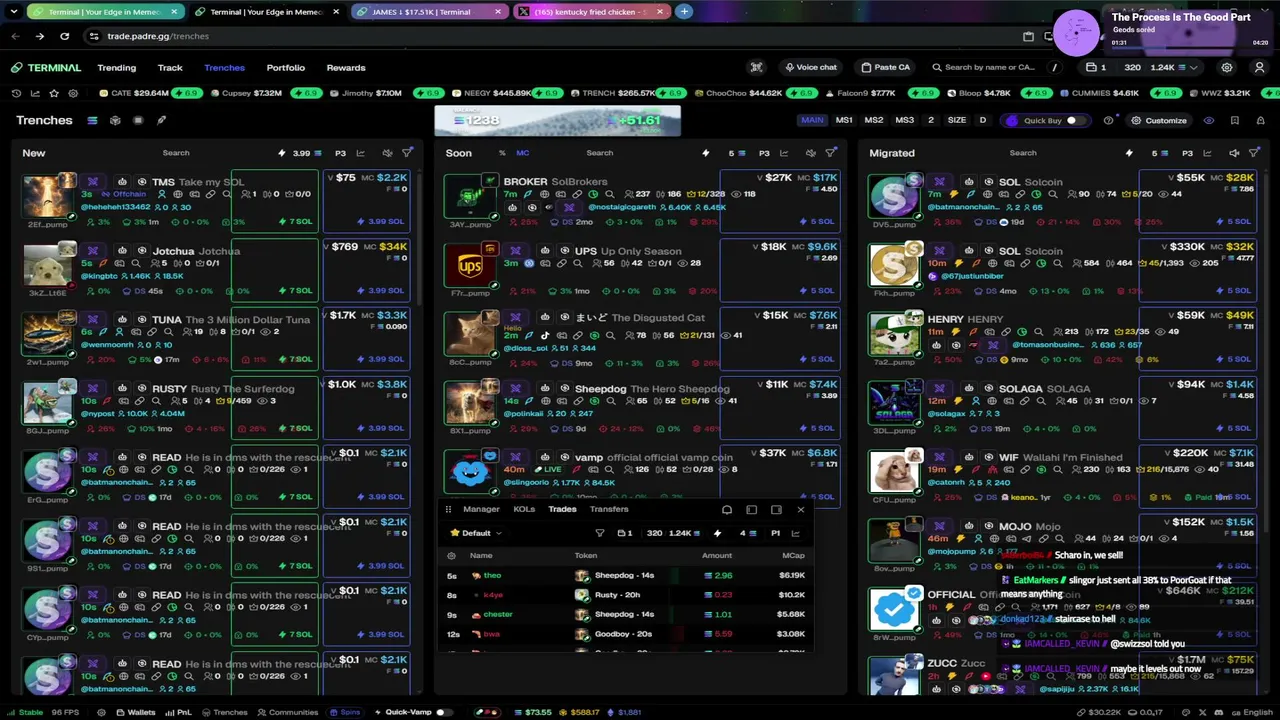
Task: Toggle the eye visibility icon beside Customize
Action: click(1209, 121)
